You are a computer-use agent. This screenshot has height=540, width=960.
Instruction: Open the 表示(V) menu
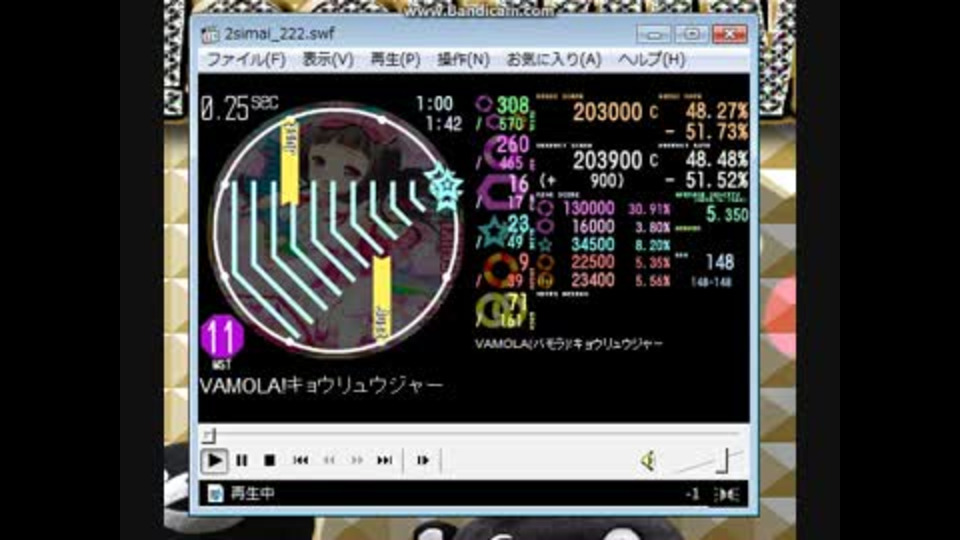328,59
